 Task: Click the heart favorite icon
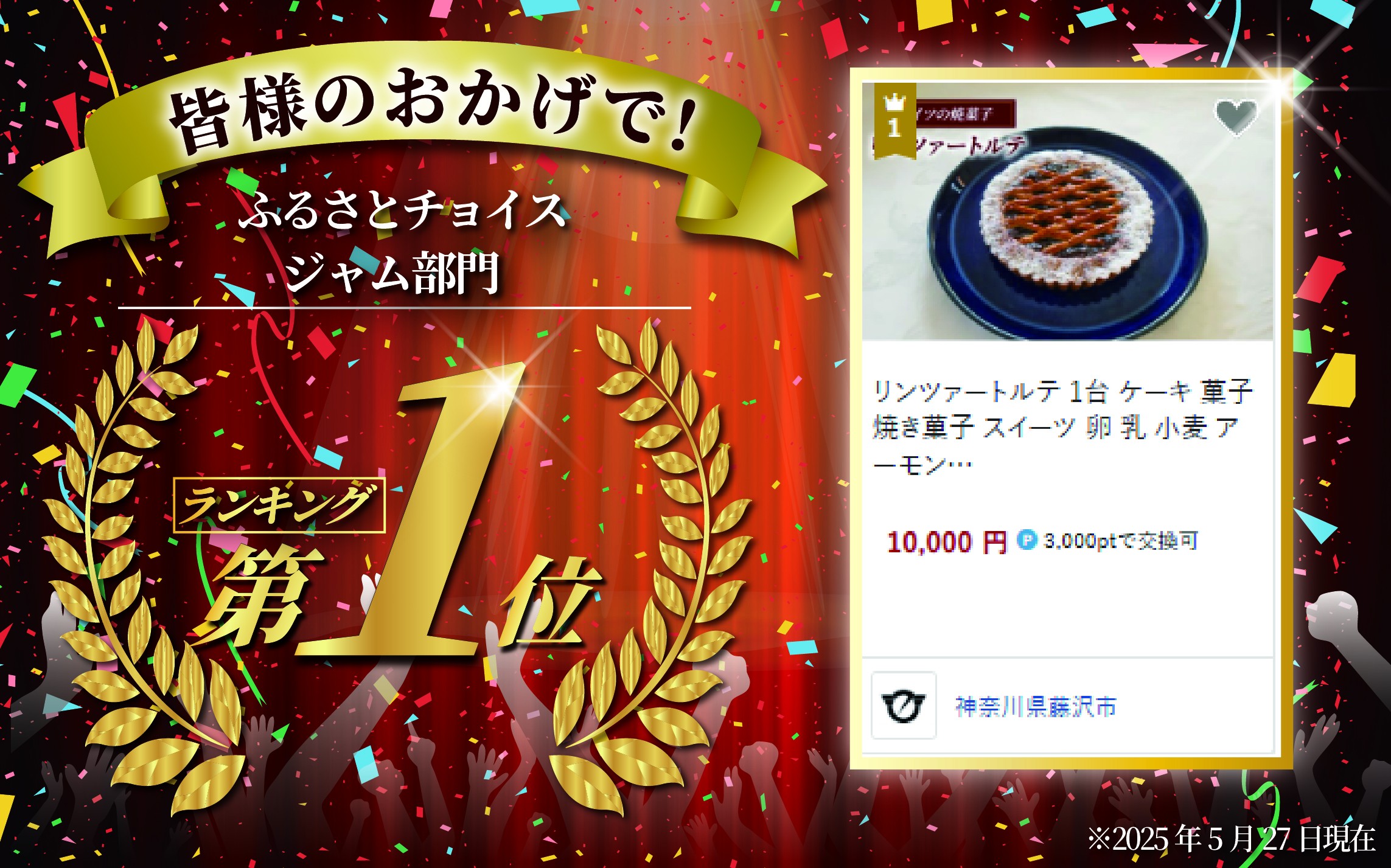pyautogui.click(x=1236, y=117)
